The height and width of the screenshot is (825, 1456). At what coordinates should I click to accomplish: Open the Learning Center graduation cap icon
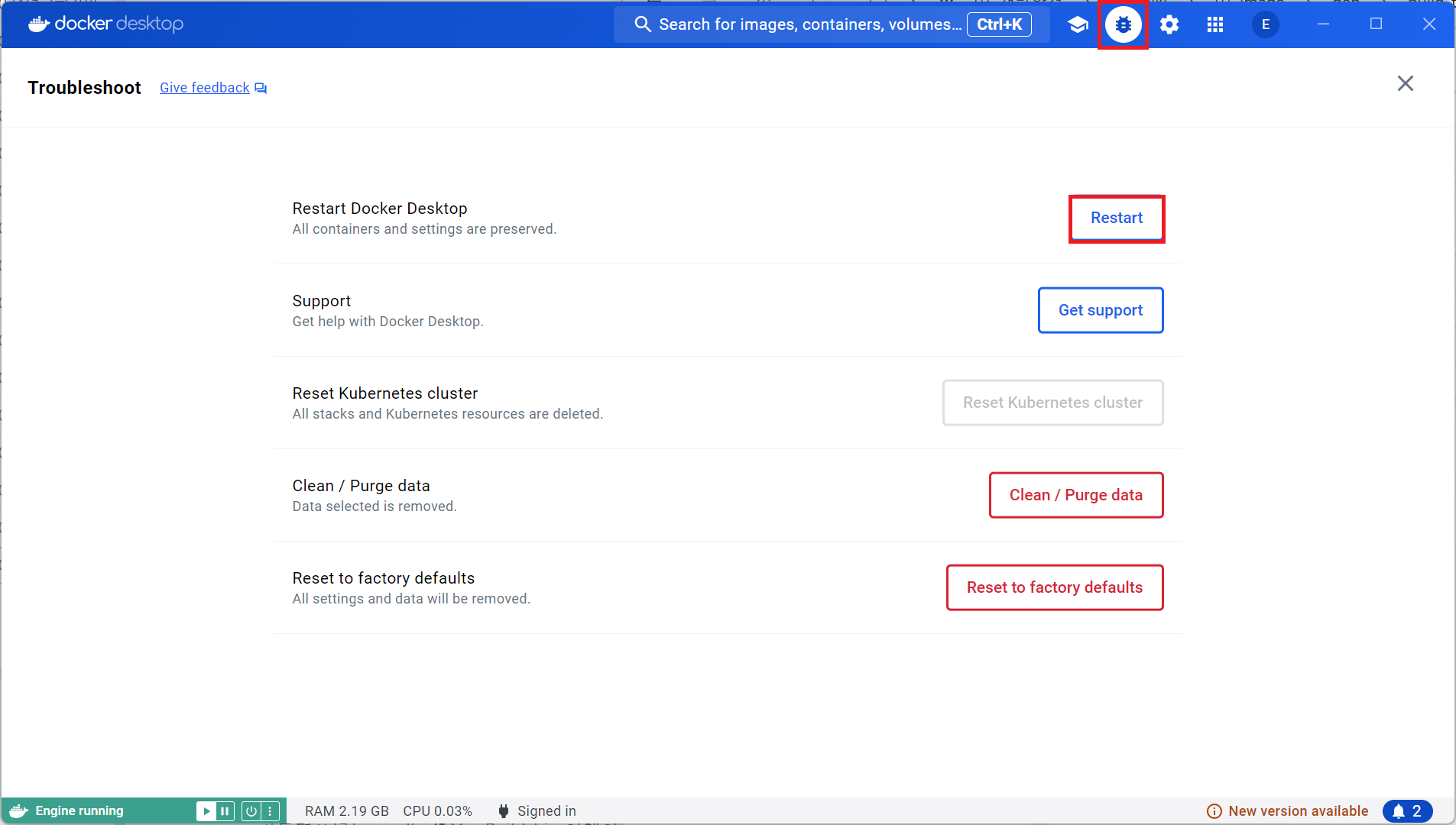(1078, 24)
